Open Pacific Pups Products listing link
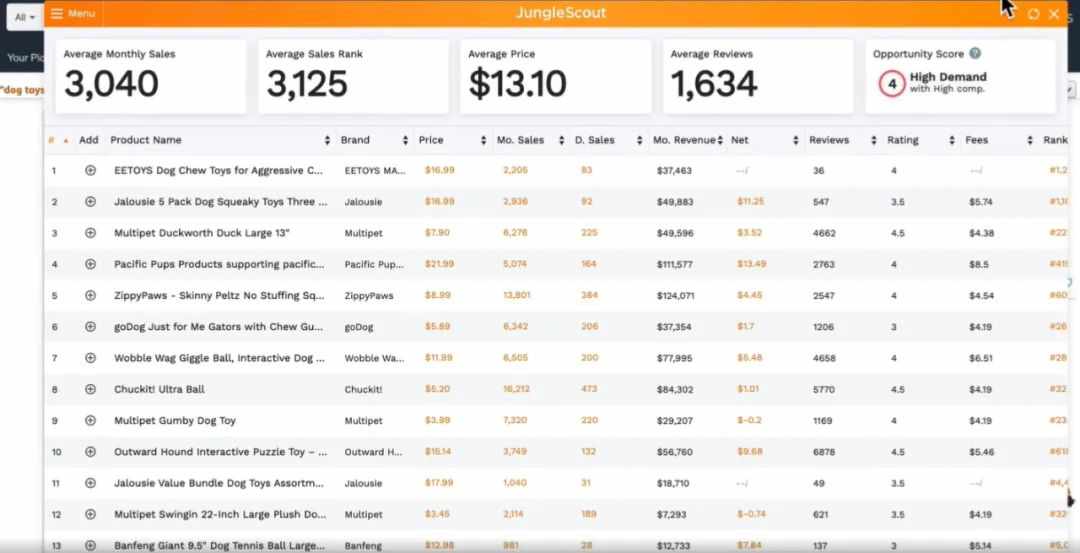Viewport: 1080px width, 553px height. click(x=219, y=264)
